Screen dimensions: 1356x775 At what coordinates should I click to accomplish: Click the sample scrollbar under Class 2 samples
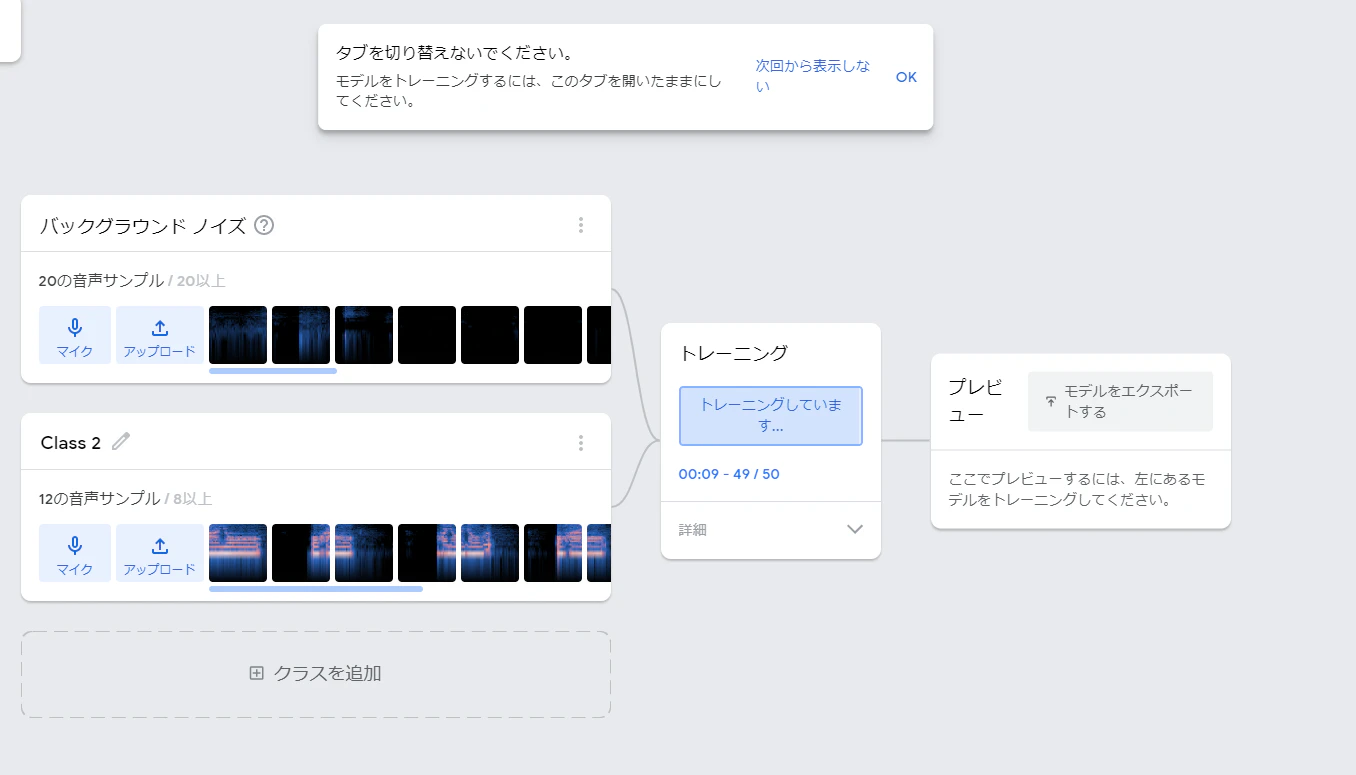point(316,589)
